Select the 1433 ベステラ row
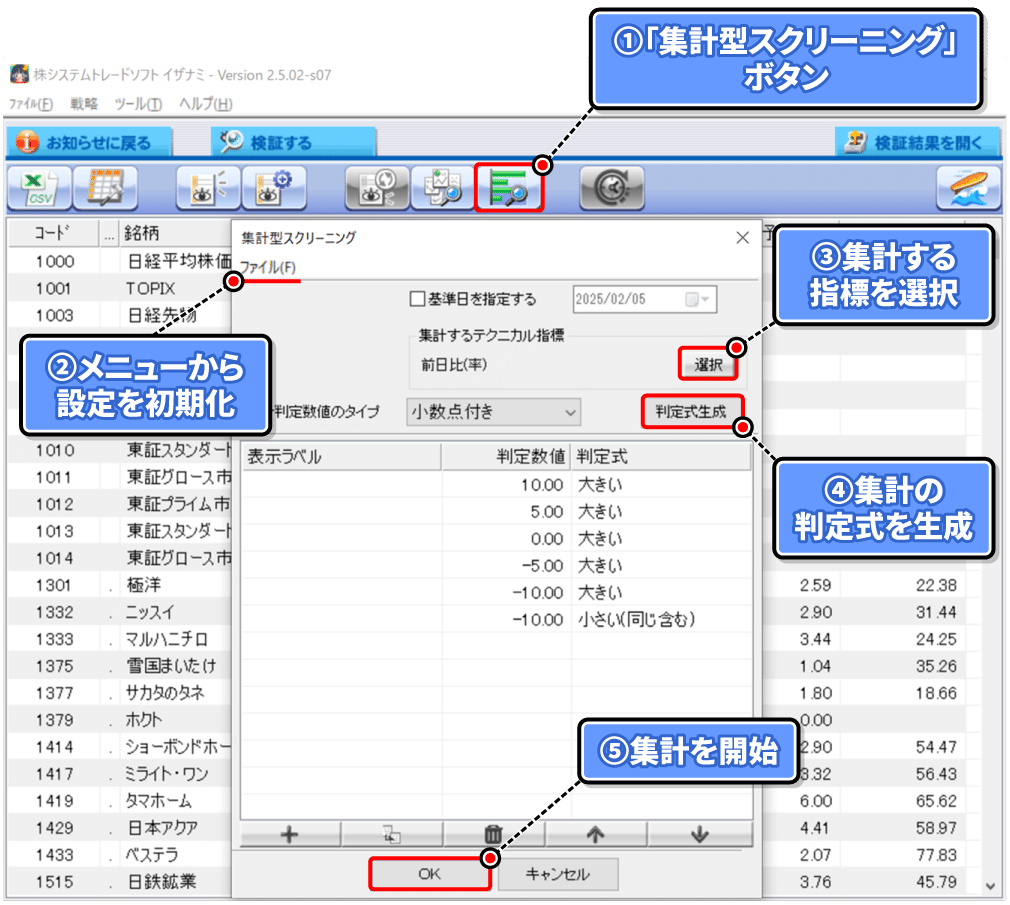 (120, 855)
